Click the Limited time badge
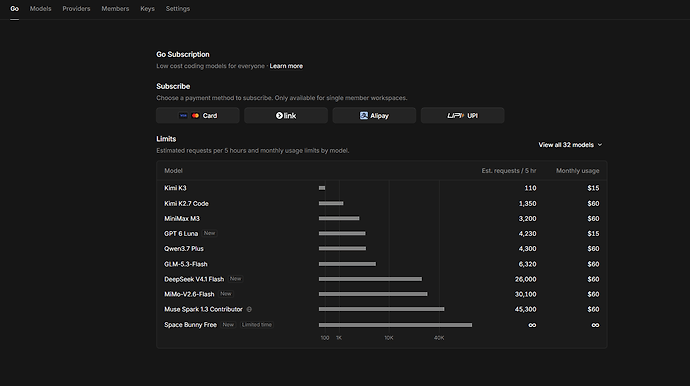 point(257,325)
